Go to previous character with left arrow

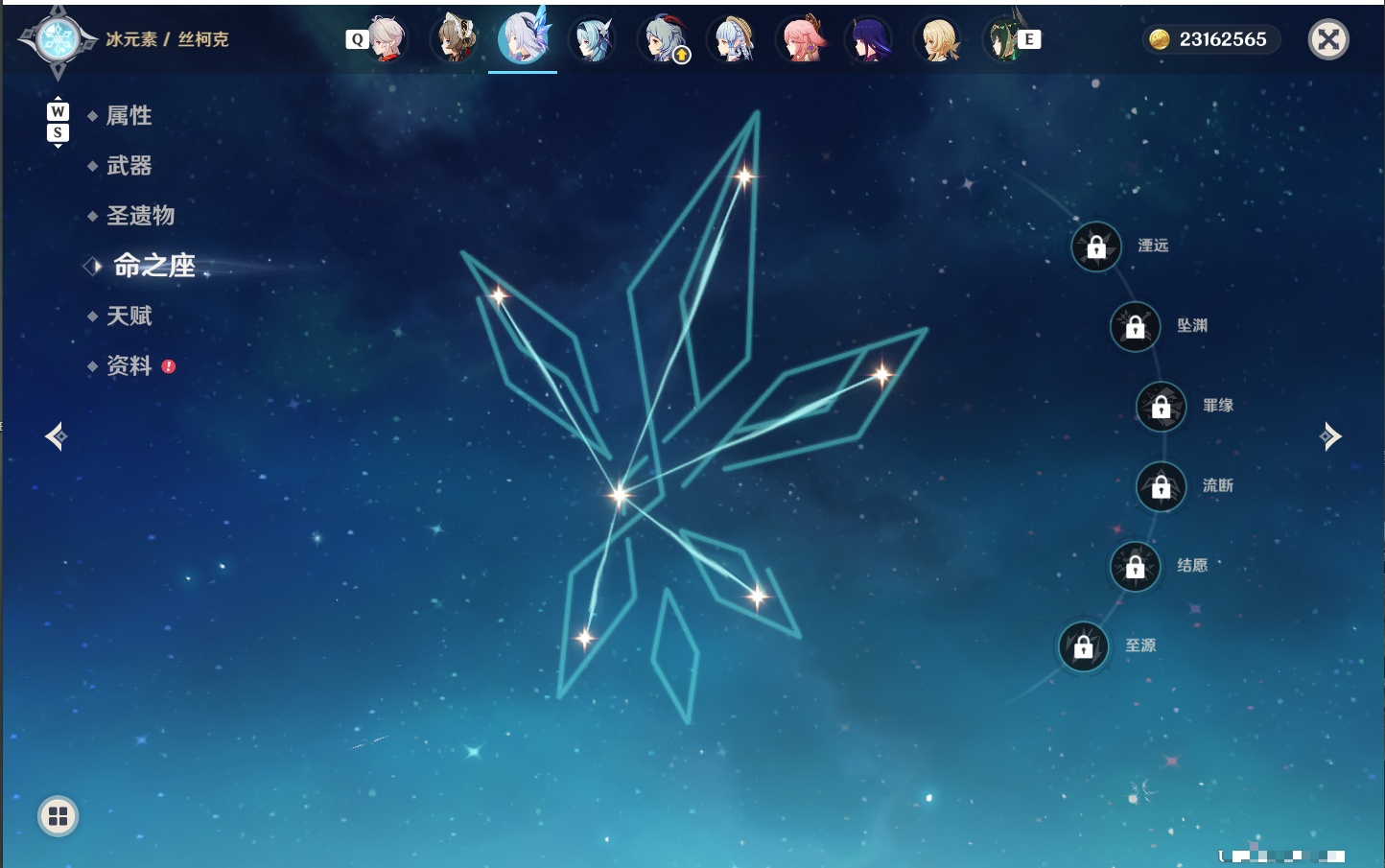point(56,436)
